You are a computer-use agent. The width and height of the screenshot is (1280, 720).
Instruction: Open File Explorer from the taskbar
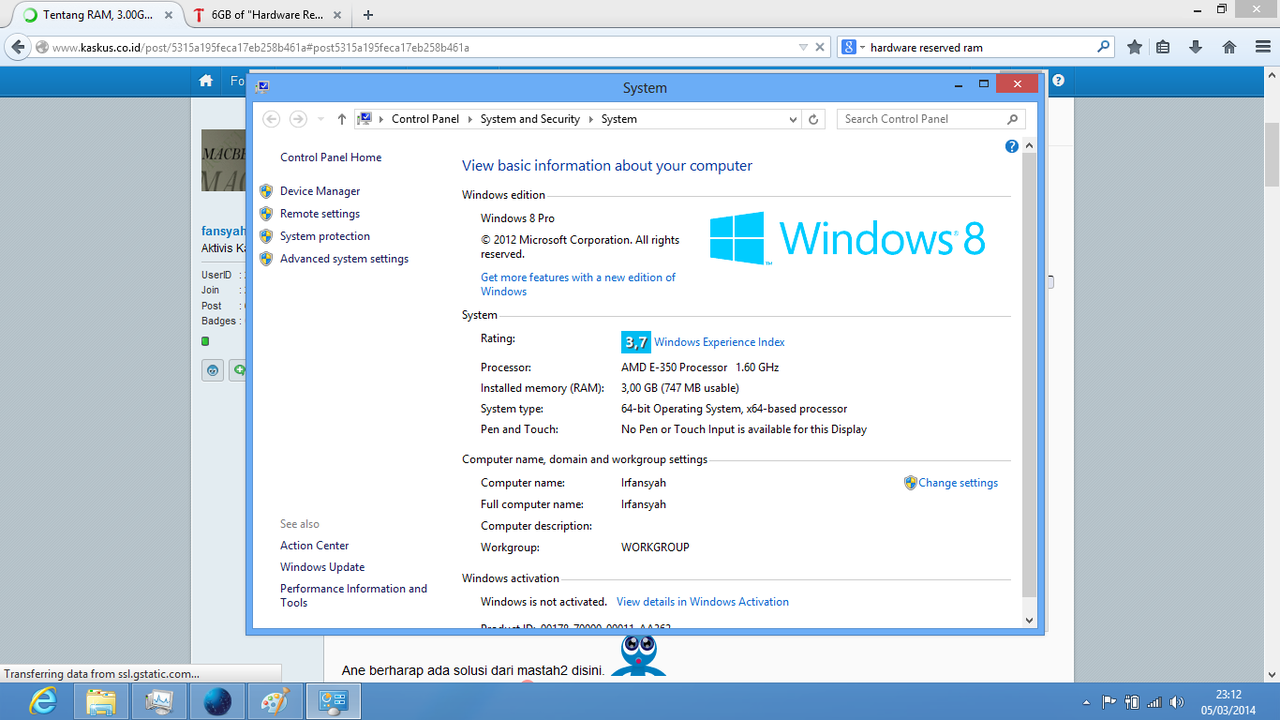click(100, 702)
